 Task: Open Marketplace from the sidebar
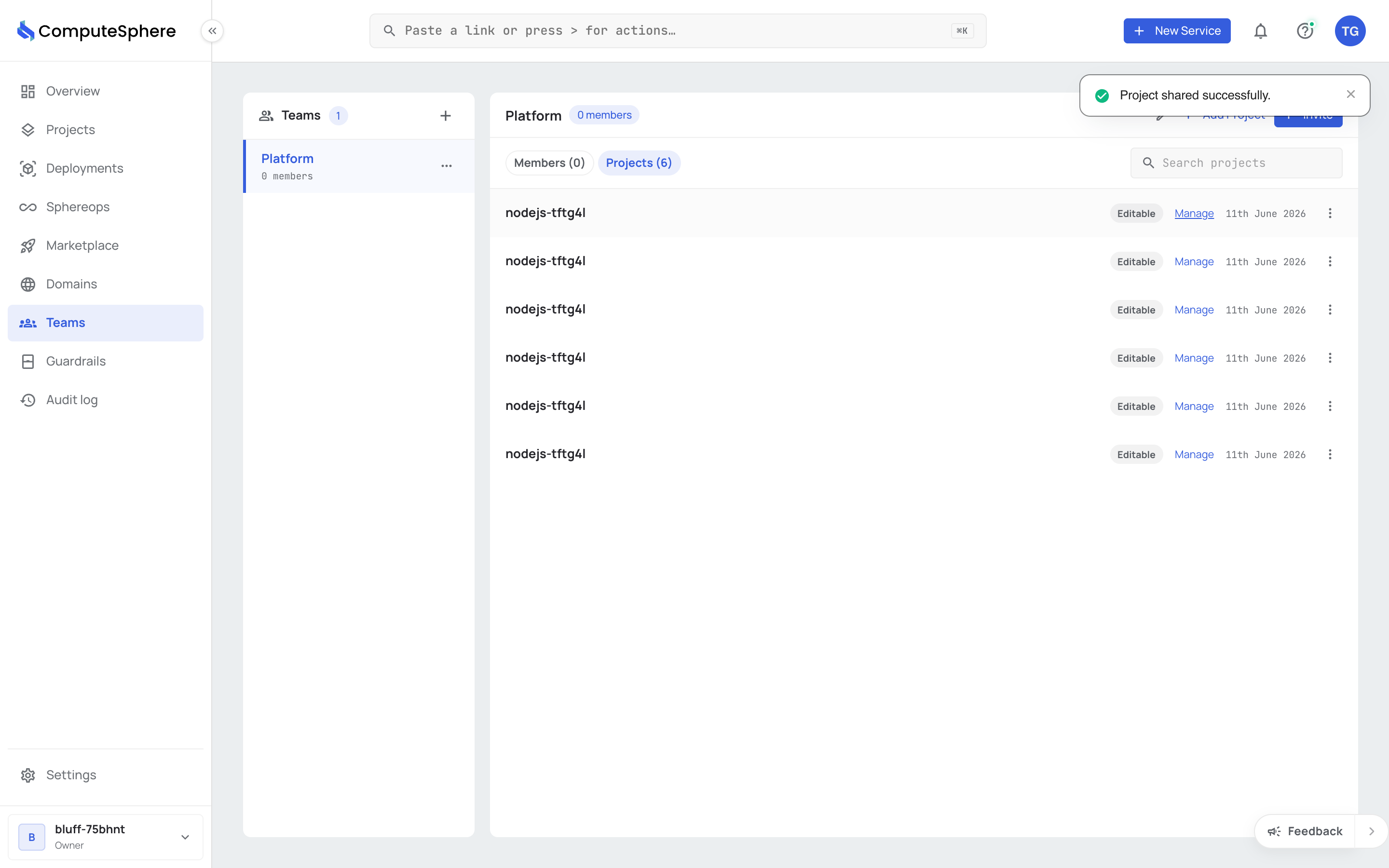click(106, 246)
